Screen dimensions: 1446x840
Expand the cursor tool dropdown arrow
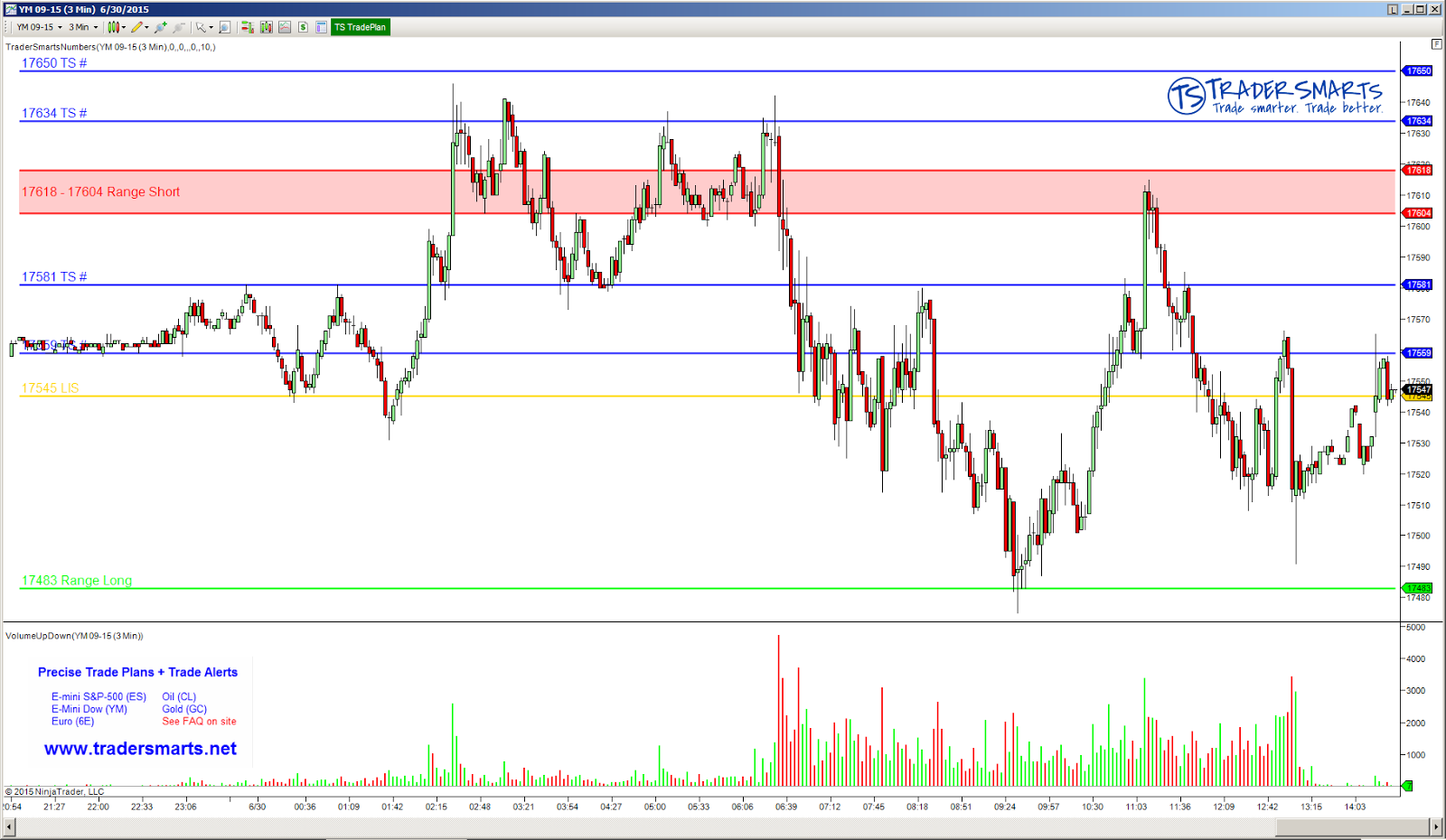[x=210, y=27]
